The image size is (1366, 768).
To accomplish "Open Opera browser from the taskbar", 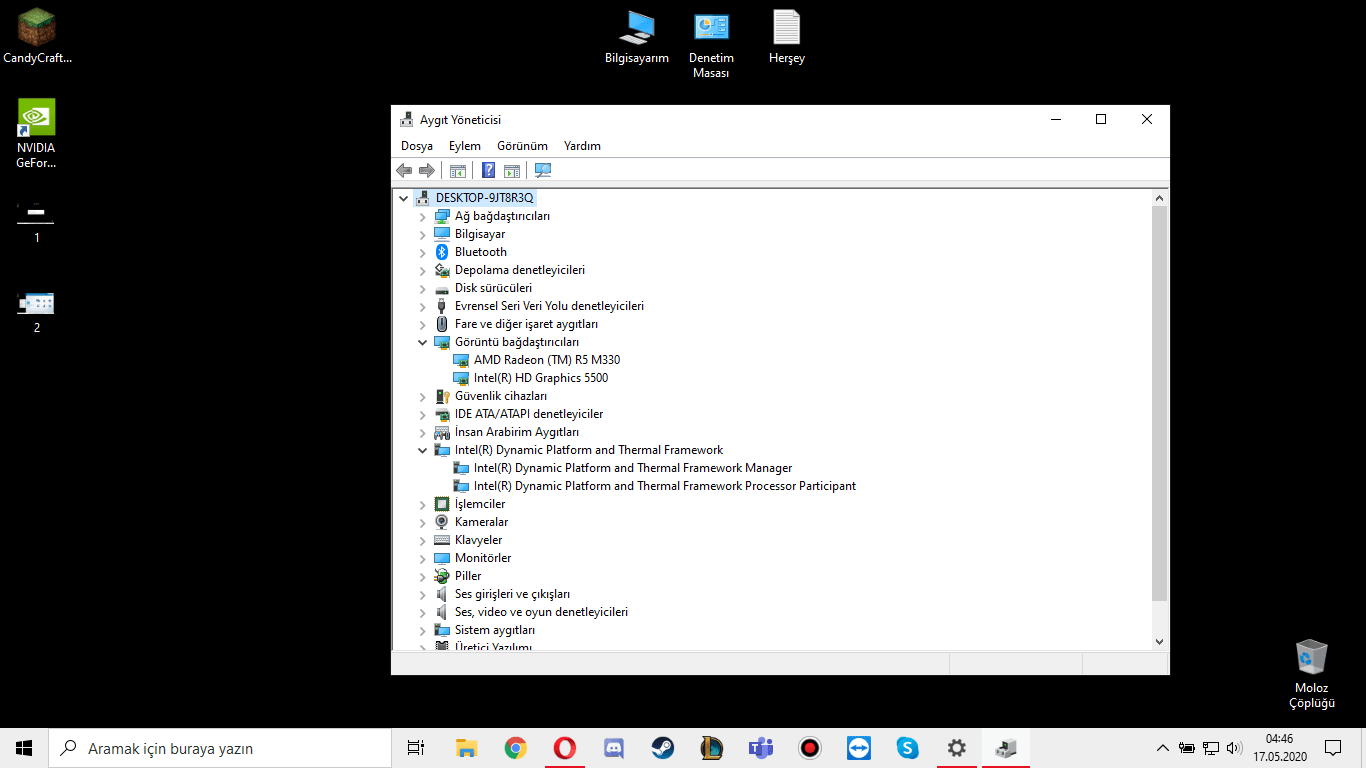I will (565, 747).
